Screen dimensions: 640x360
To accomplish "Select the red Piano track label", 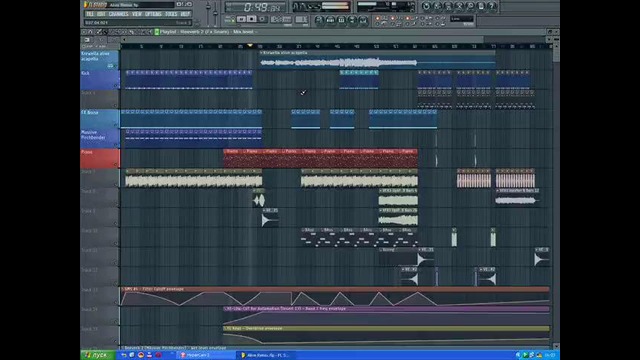I will tap(100, 158).
